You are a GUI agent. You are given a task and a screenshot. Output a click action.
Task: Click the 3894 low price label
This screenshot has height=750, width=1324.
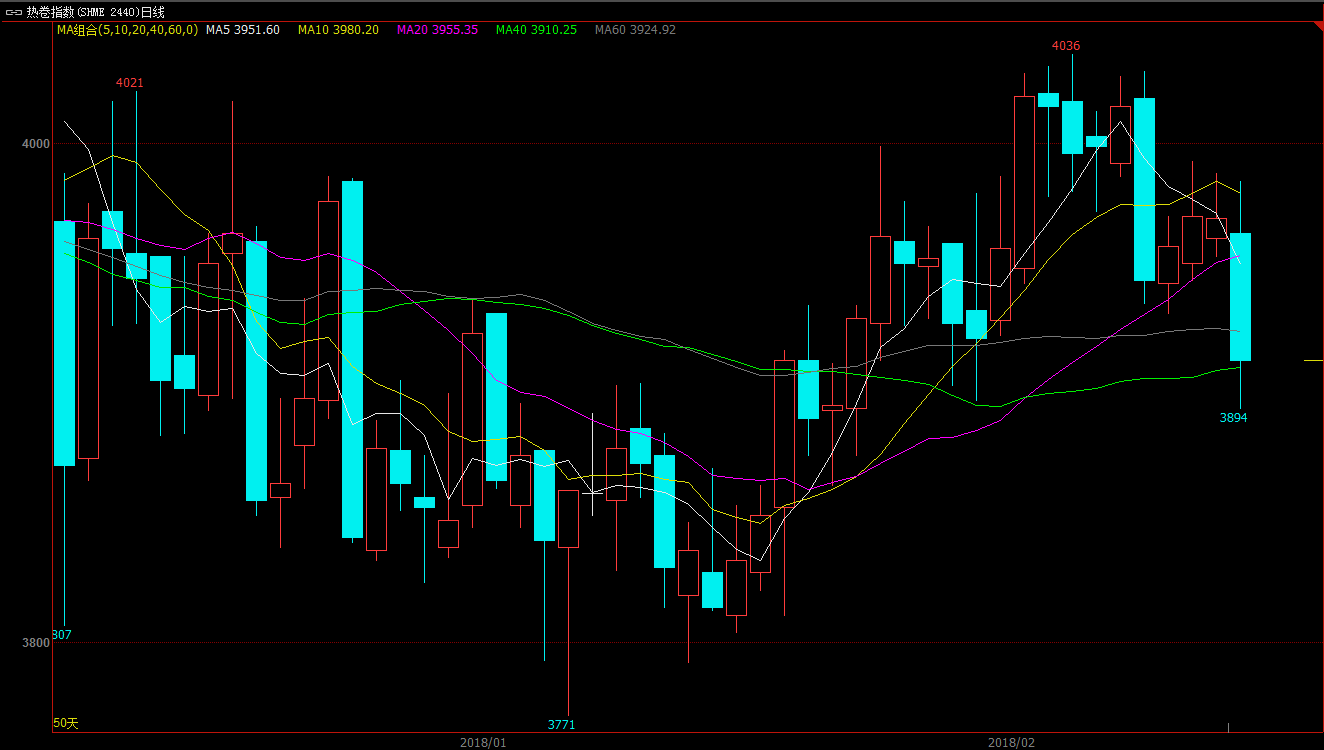click(1234, 418)
